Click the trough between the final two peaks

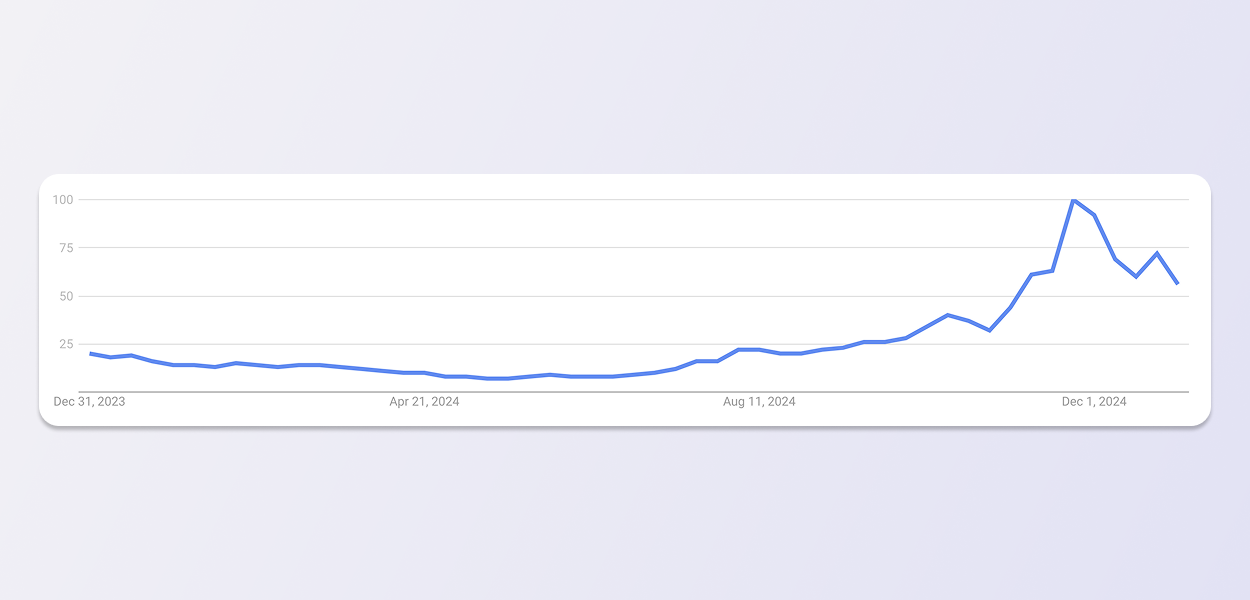[x=1136, y=276]
